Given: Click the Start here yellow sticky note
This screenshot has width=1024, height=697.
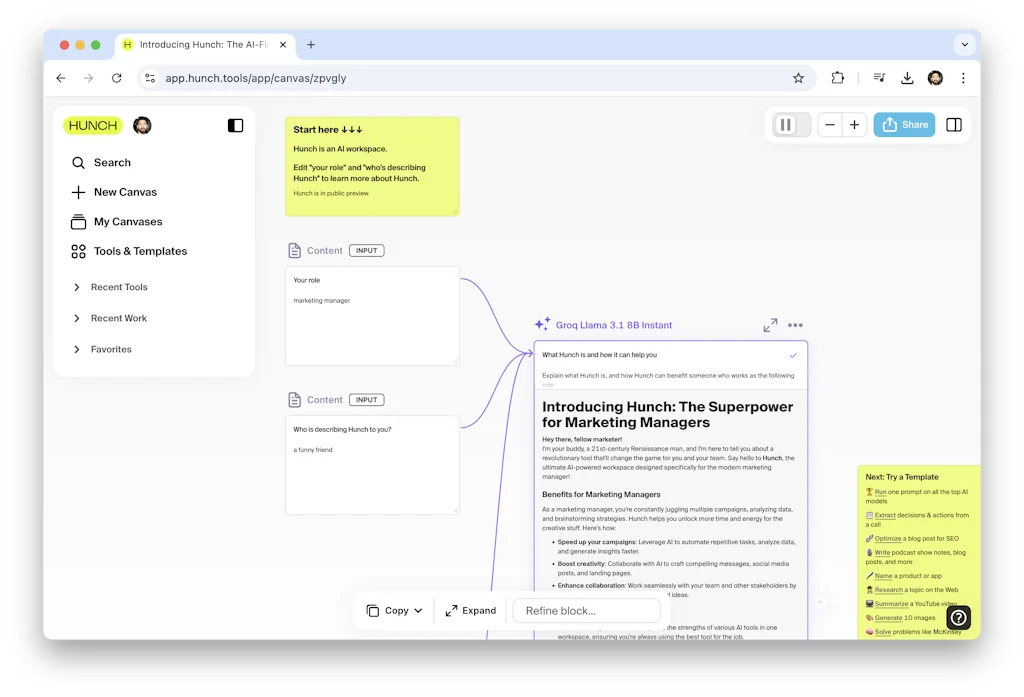Looking at the screenshot, I should coord(372,167).
